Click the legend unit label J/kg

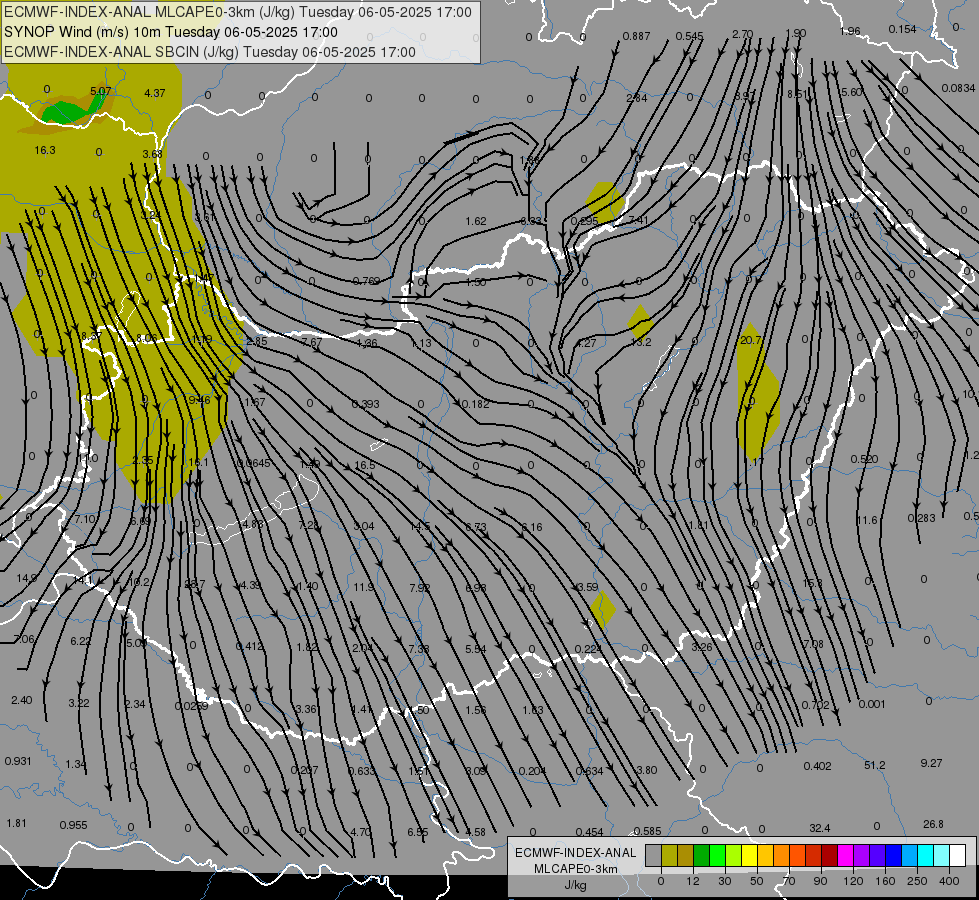click(x=575, y=885)
